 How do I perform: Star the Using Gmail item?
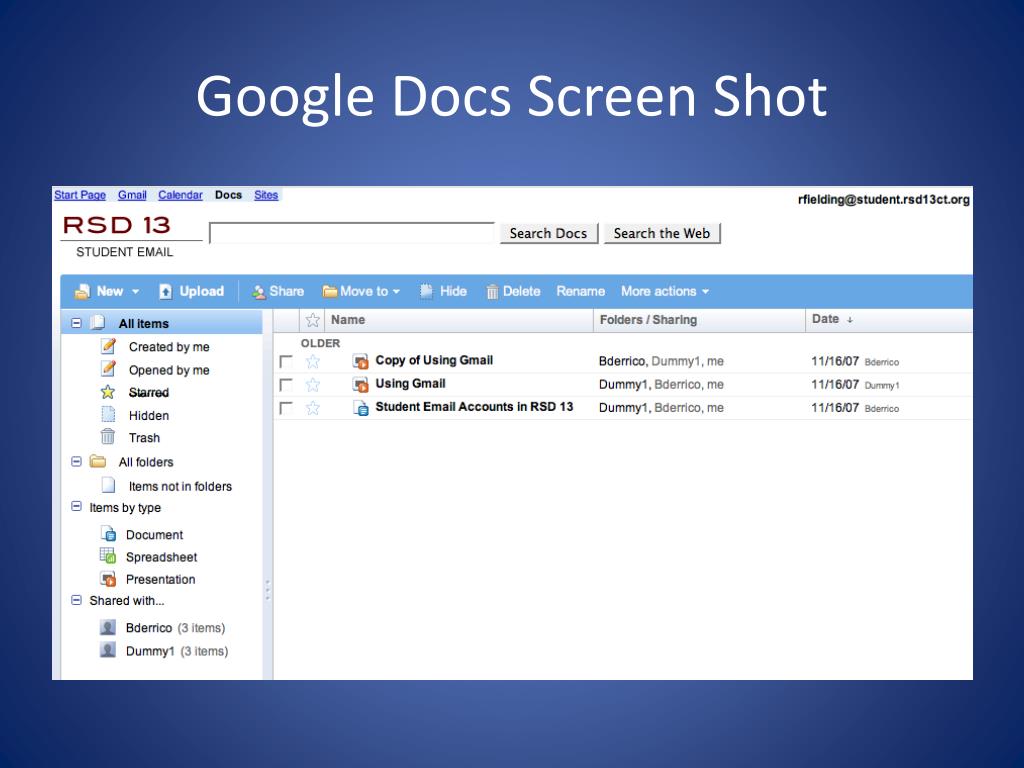313,385
